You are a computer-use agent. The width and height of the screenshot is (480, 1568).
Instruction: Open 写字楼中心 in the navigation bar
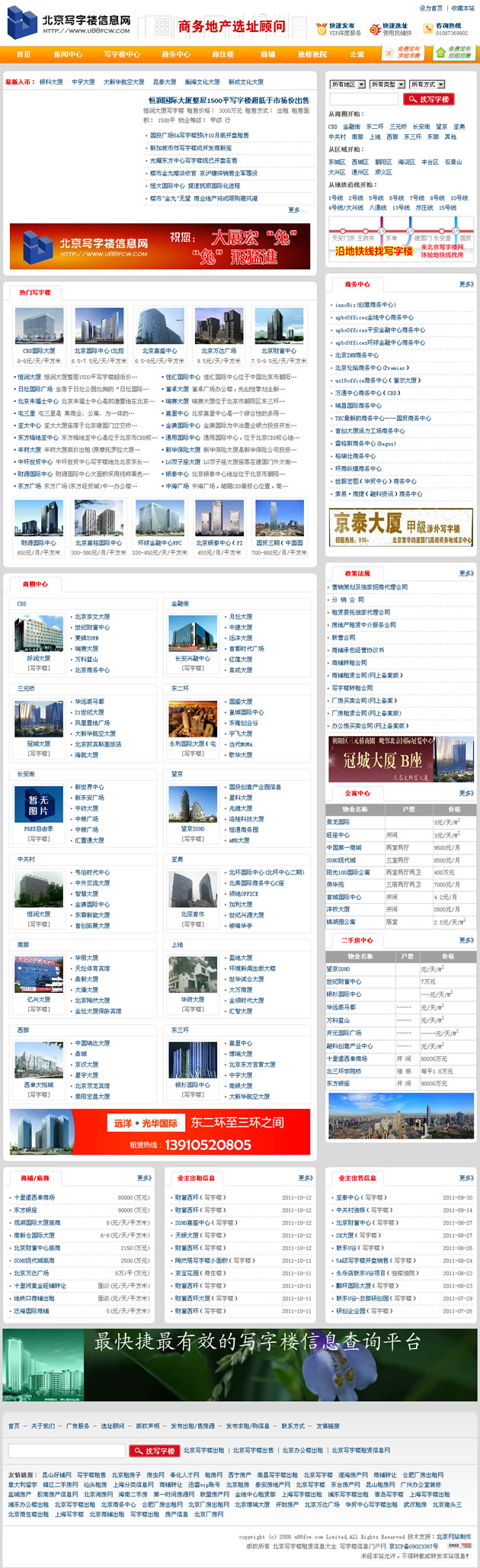(122, 55)
